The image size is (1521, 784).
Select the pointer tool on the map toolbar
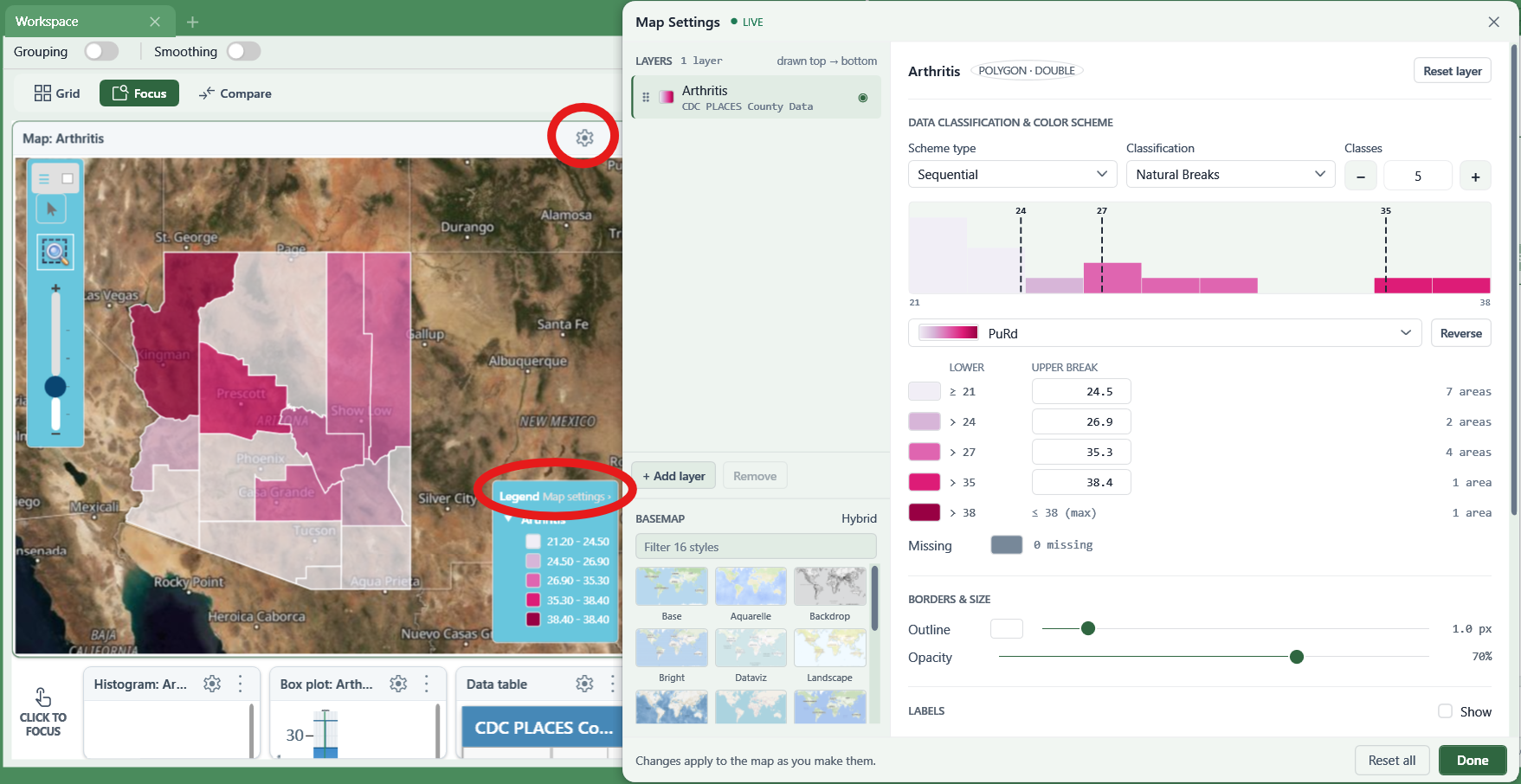coord(52,209)
